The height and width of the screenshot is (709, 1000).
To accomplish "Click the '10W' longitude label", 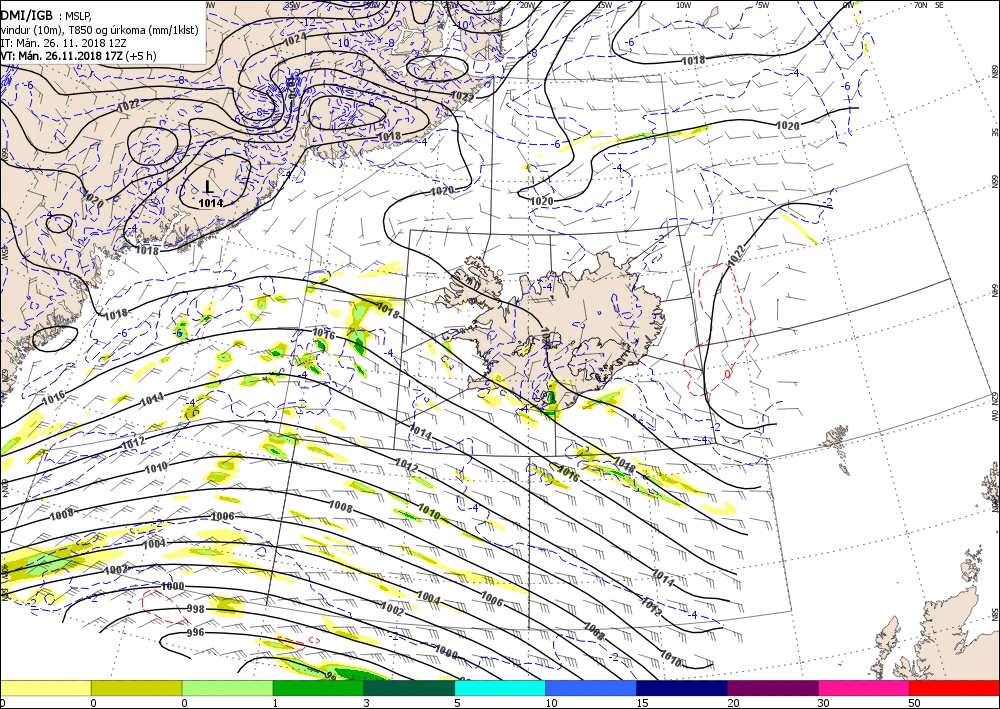I will pos(684,5).
